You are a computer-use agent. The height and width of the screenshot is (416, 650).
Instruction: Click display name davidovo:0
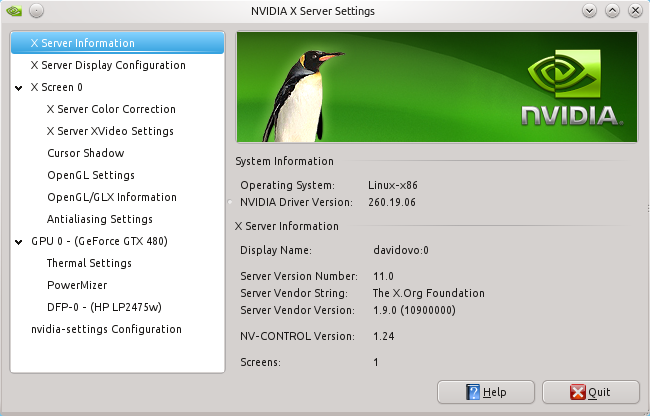401,250
